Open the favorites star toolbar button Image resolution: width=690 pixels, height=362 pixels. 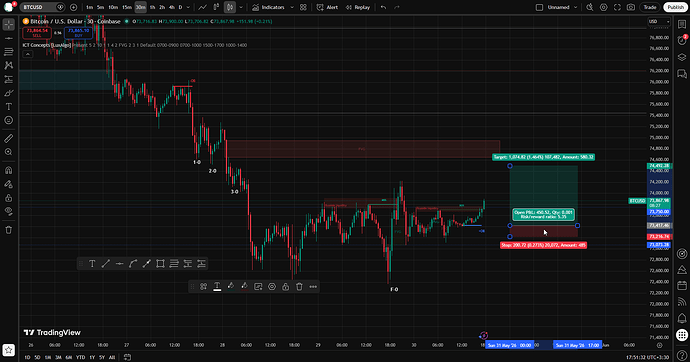point(8,351)
